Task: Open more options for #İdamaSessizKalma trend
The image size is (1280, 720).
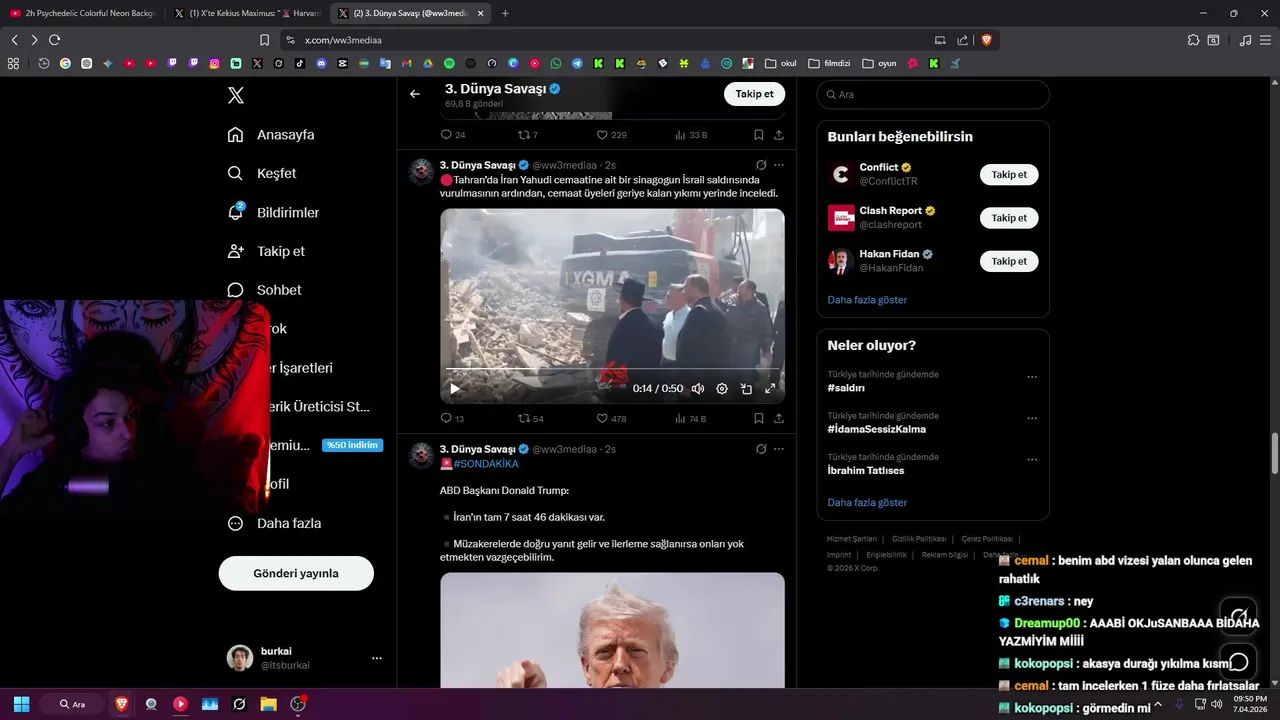Action: (x=1032, y=418)
